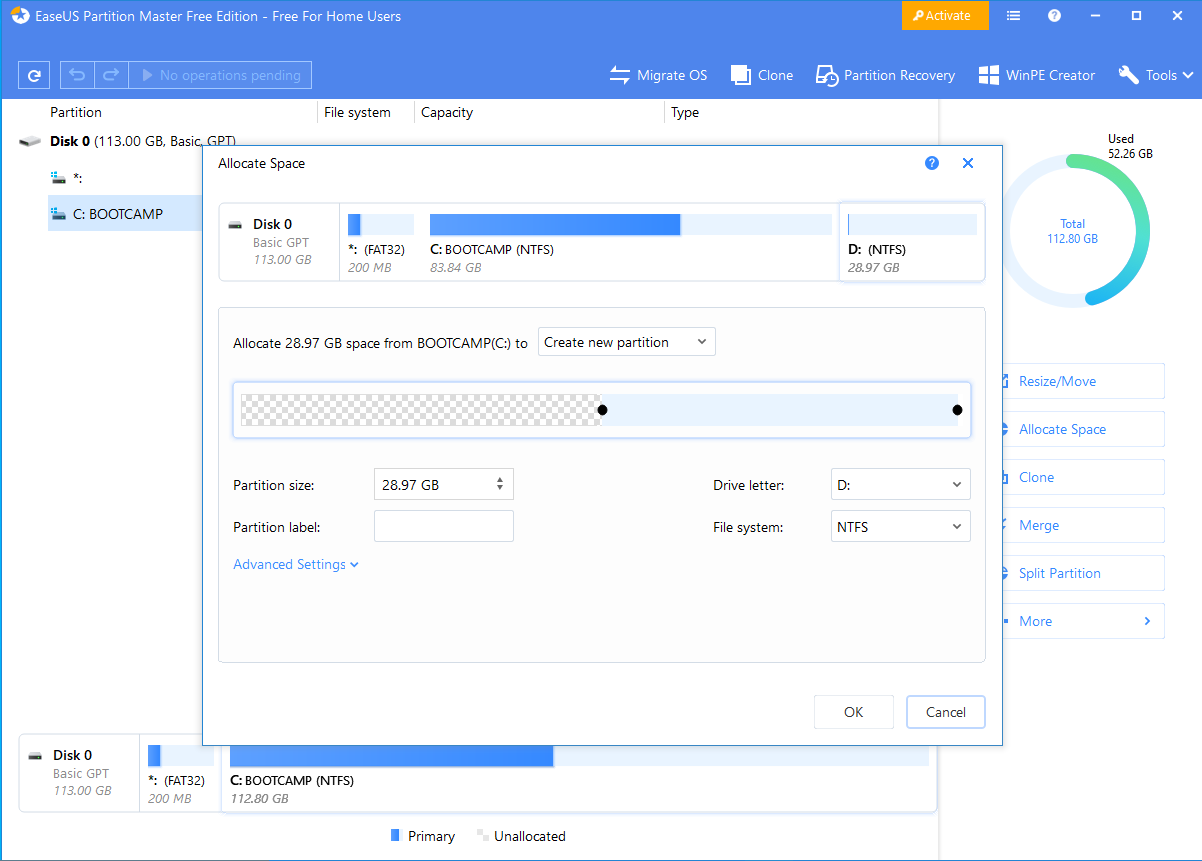The height and width of the screenshot is (861, 1202).
Task: Click the Primary legend entry
Action: [422, 836]
